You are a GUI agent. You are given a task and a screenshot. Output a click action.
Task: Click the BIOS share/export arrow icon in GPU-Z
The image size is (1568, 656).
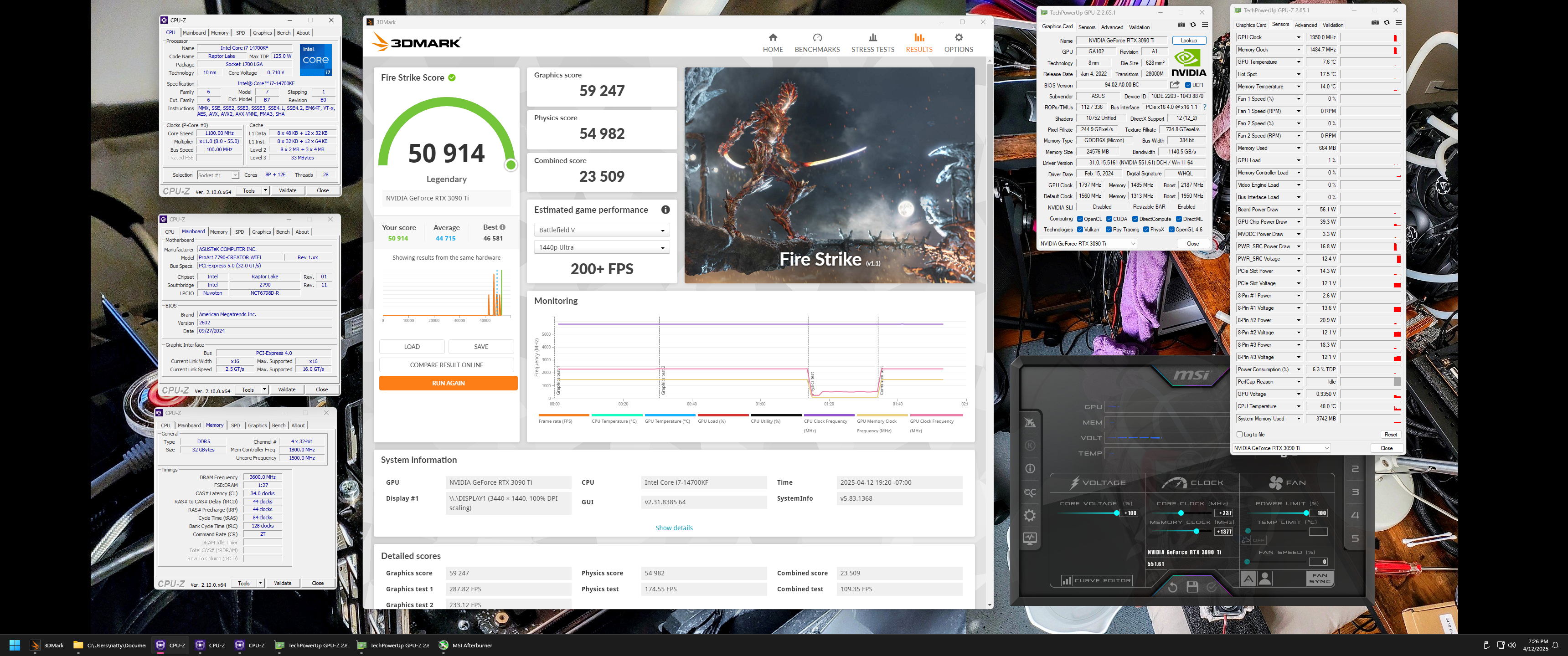[x=1174, y=85]
